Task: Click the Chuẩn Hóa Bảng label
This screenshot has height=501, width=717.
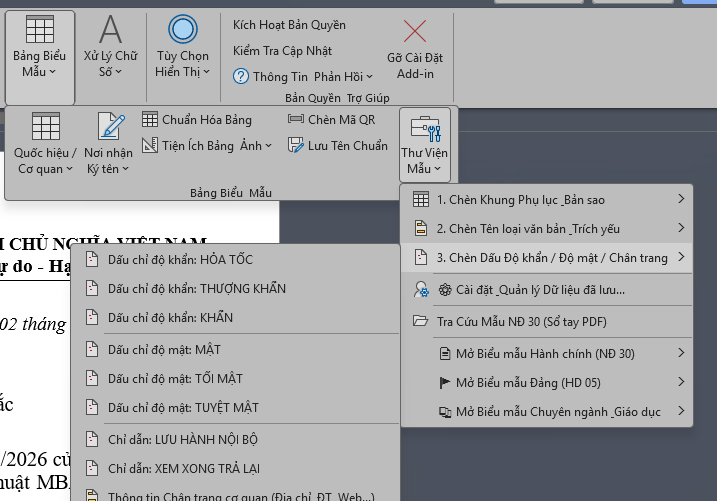Action: coord(207,120)
